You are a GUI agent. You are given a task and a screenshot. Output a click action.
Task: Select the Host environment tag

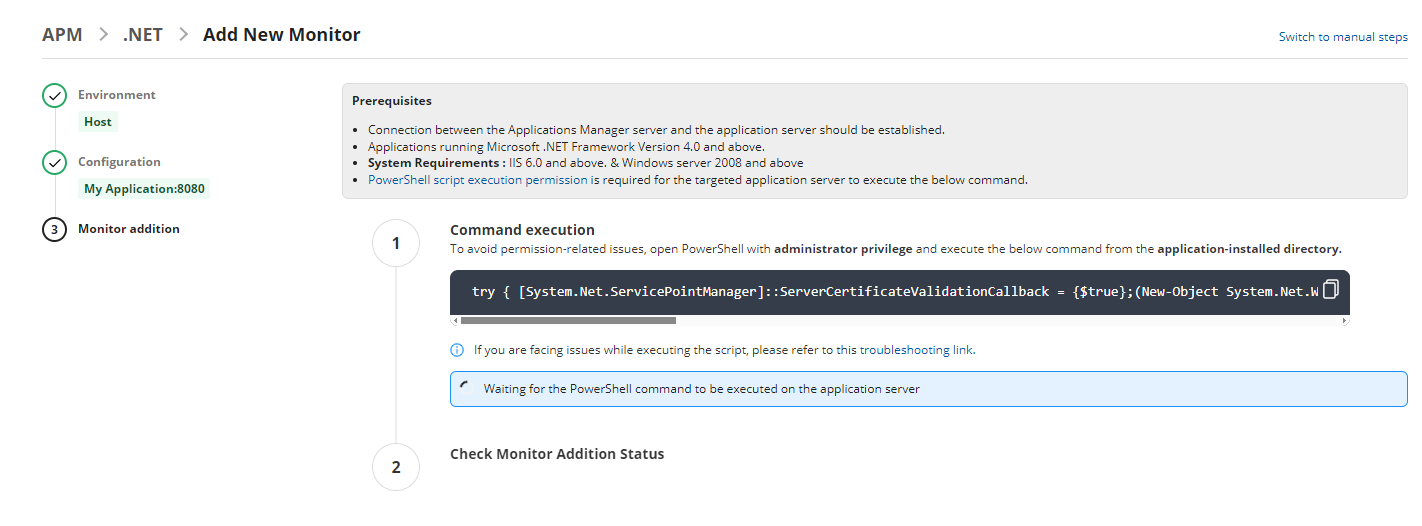(98, 122)
